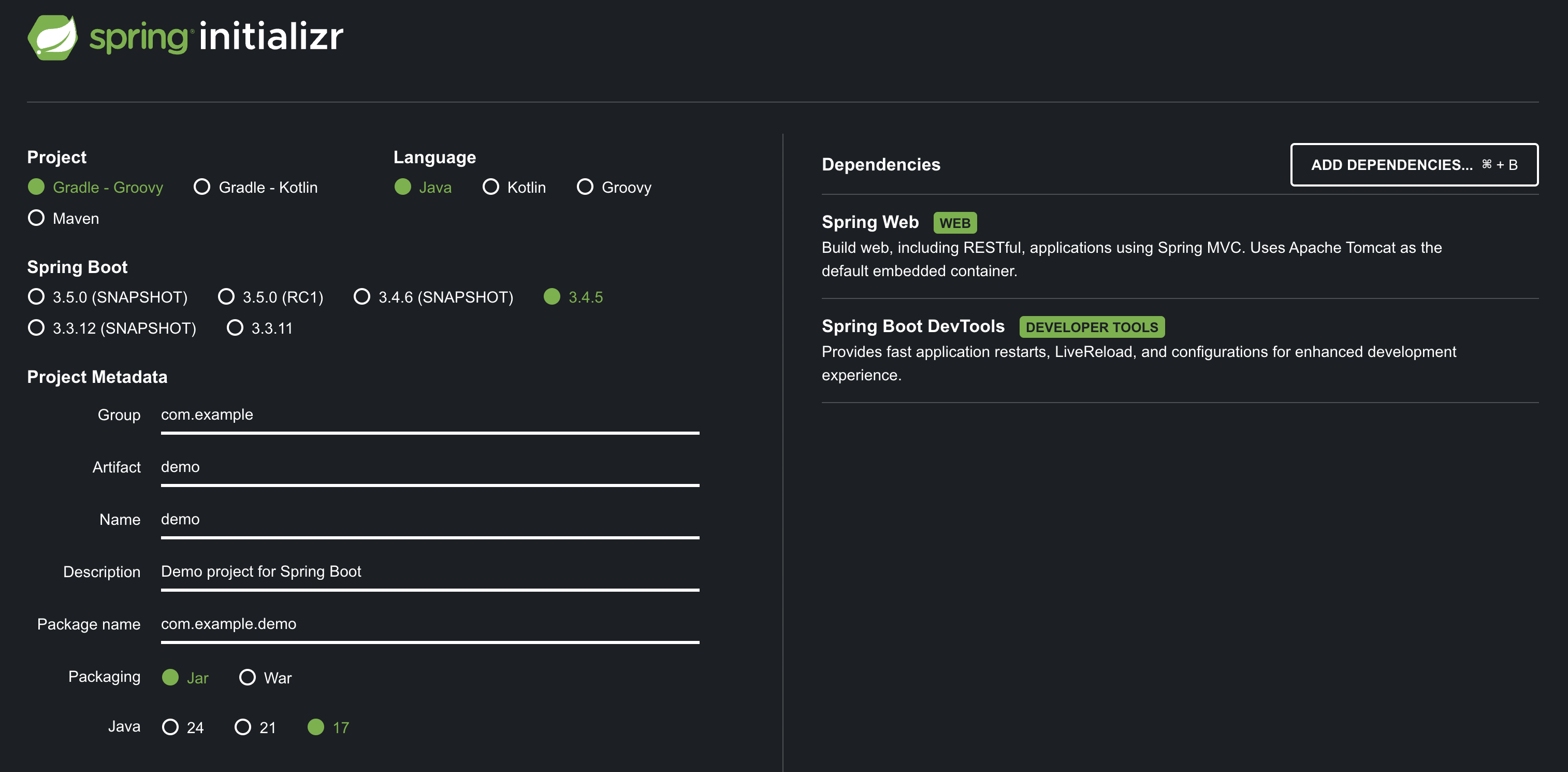Click the Spring Web dependency entry

point(1180,246)
